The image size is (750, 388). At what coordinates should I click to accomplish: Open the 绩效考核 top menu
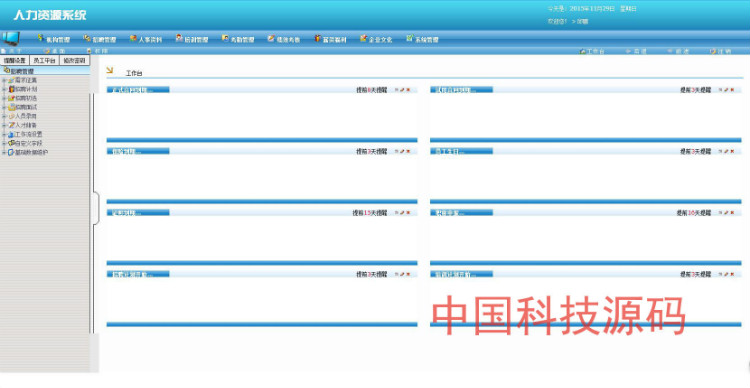[x=288, y=40]
